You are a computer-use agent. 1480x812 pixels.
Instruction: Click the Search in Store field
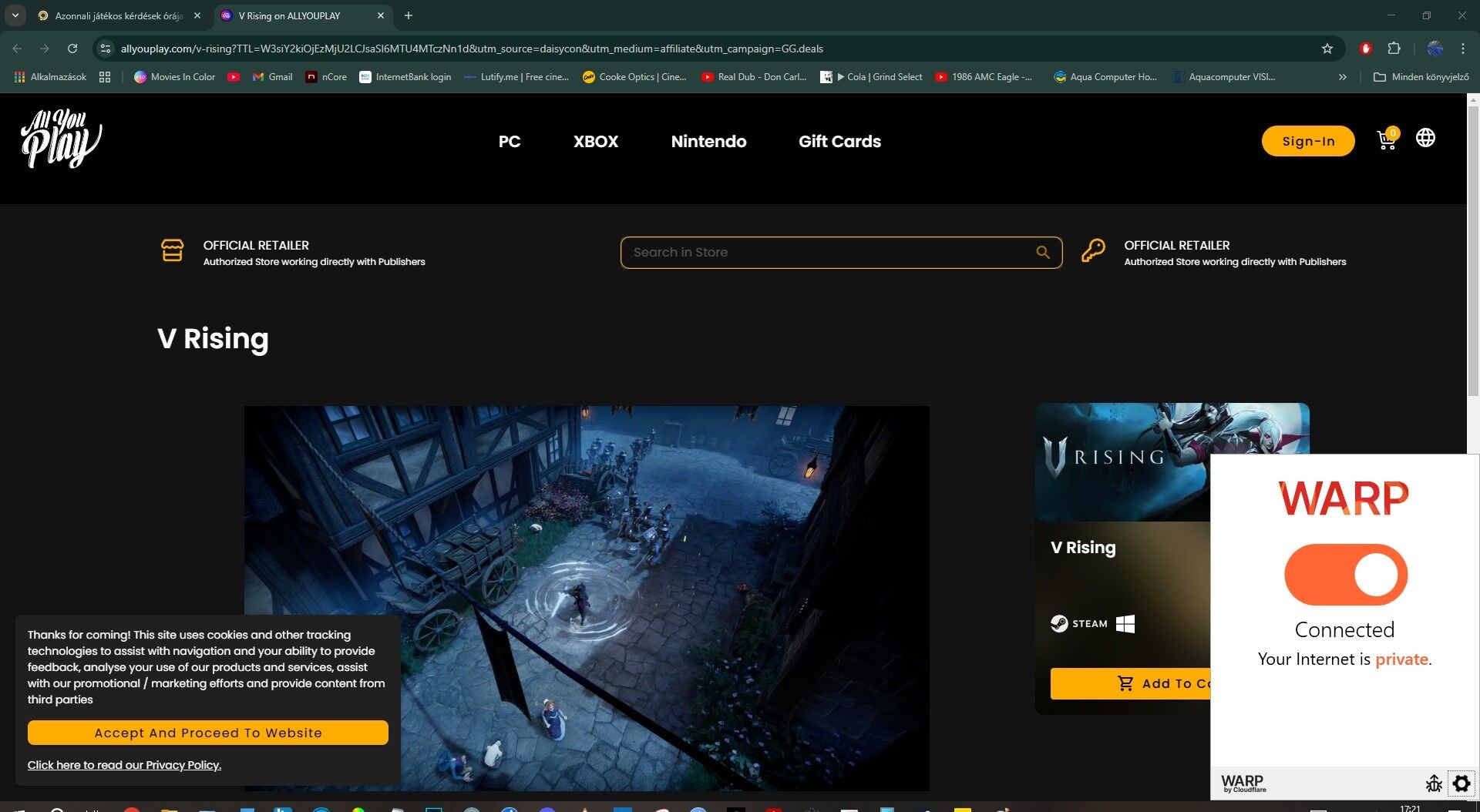pos(841,252)
